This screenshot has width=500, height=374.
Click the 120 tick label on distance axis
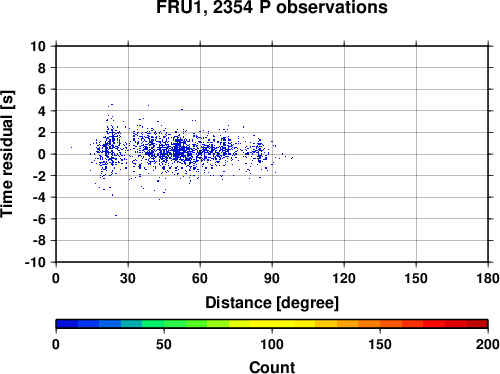pos(344,278)
